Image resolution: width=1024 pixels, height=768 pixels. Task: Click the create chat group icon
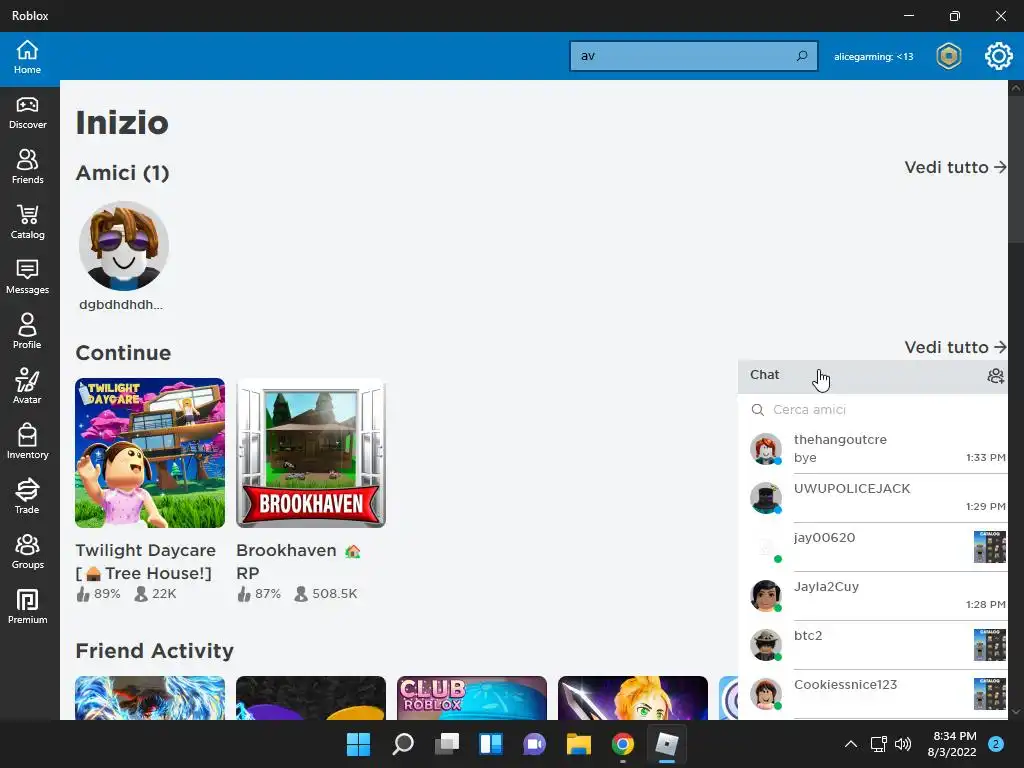coord(995,376)
